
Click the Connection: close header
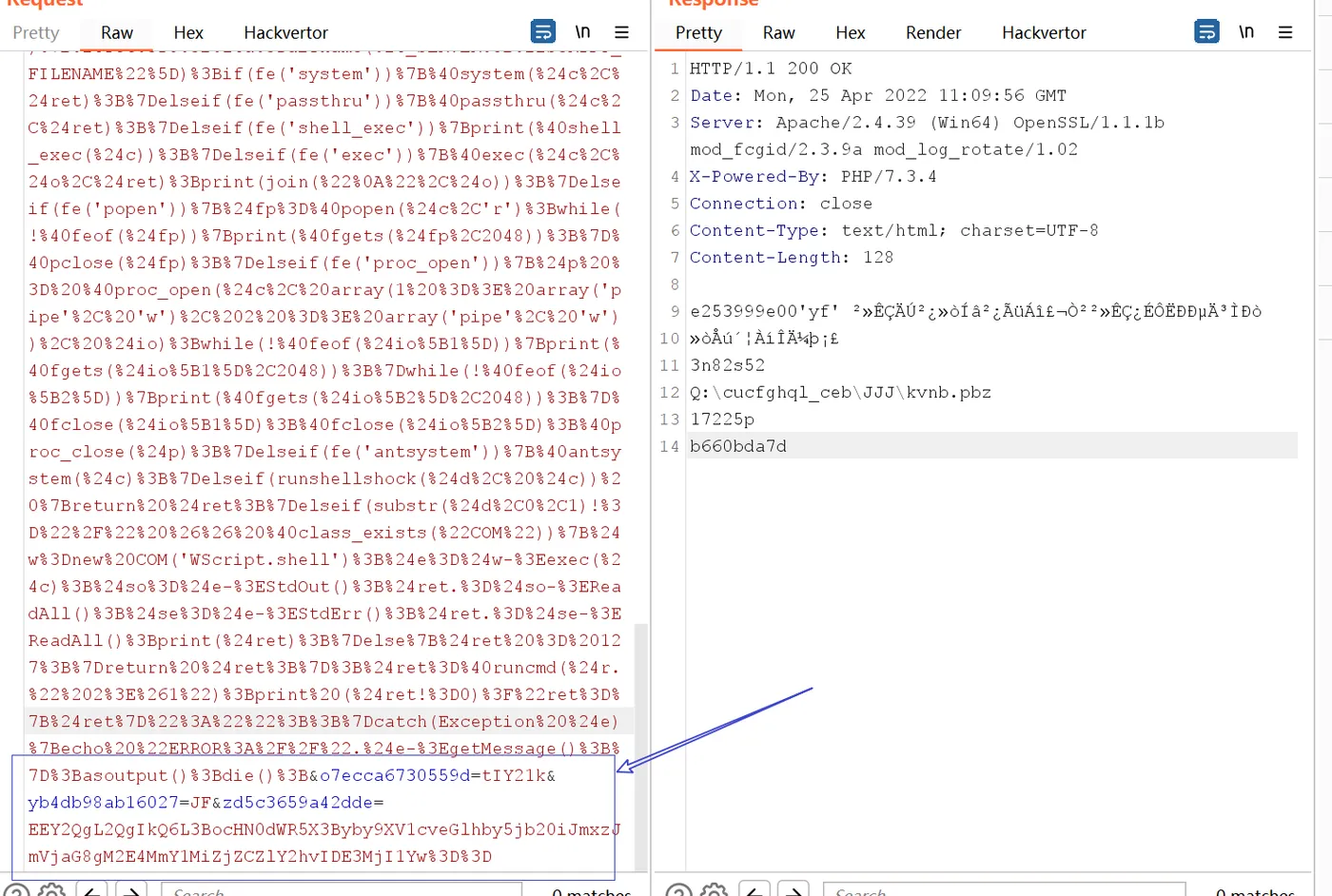(x=780, y=204)
